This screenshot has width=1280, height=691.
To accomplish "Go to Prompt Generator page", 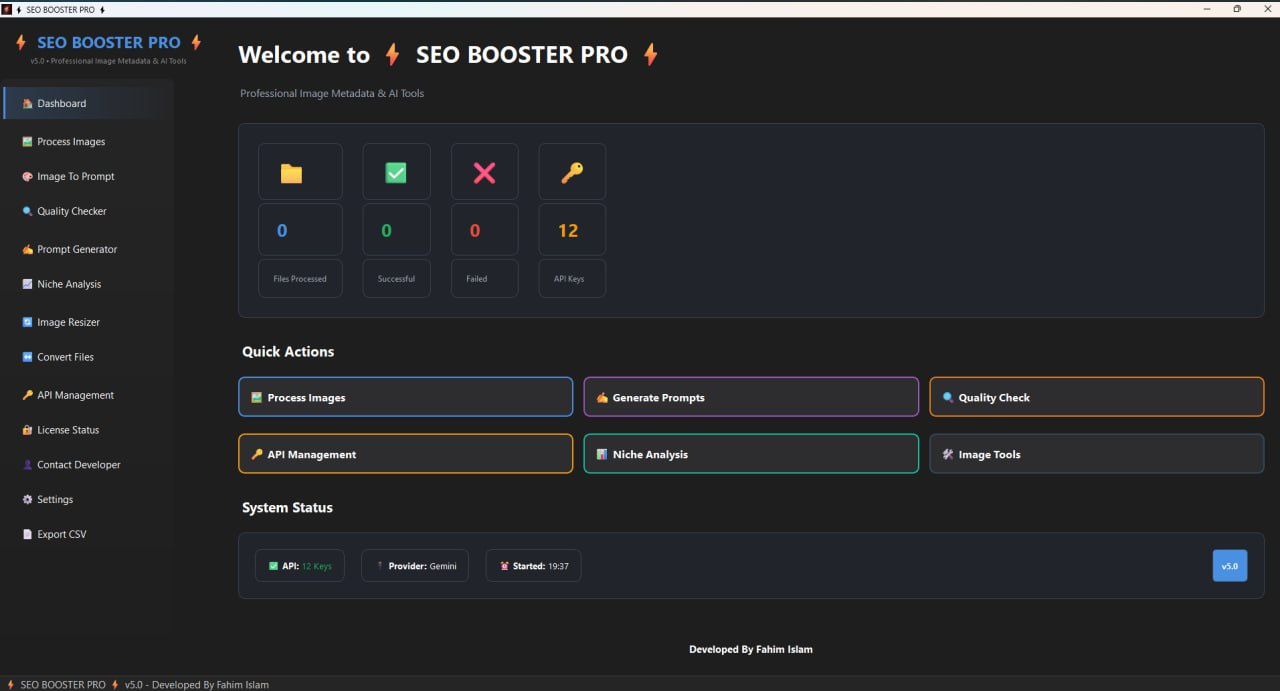I will [76, 250].
